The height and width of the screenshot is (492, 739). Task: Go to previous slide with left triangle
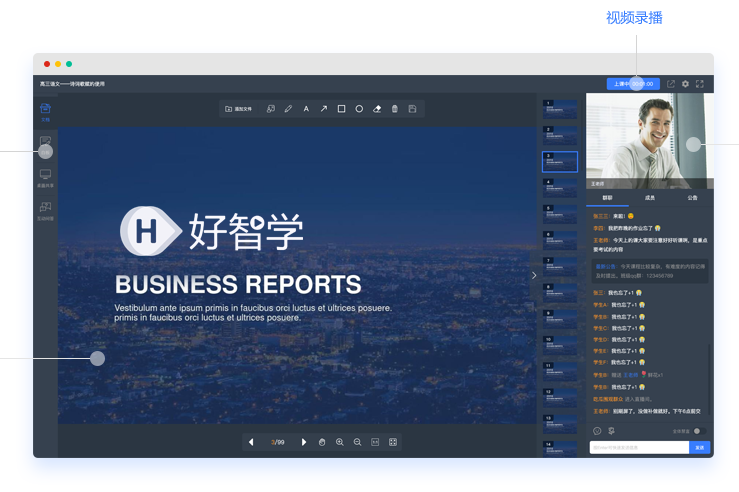coord(251,442)
